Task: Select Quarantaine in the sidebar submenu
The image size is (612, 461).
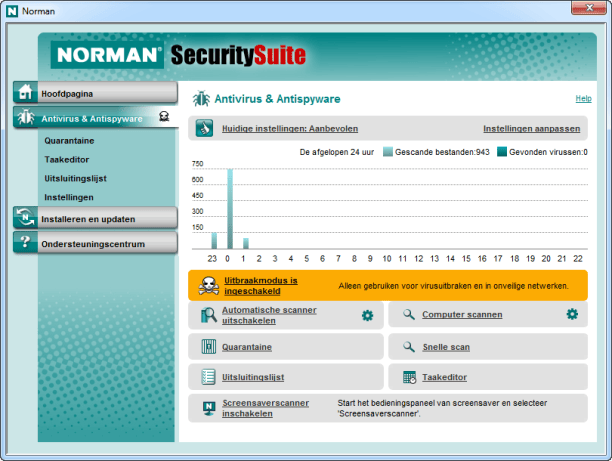Action: click(x=69, y=141)
